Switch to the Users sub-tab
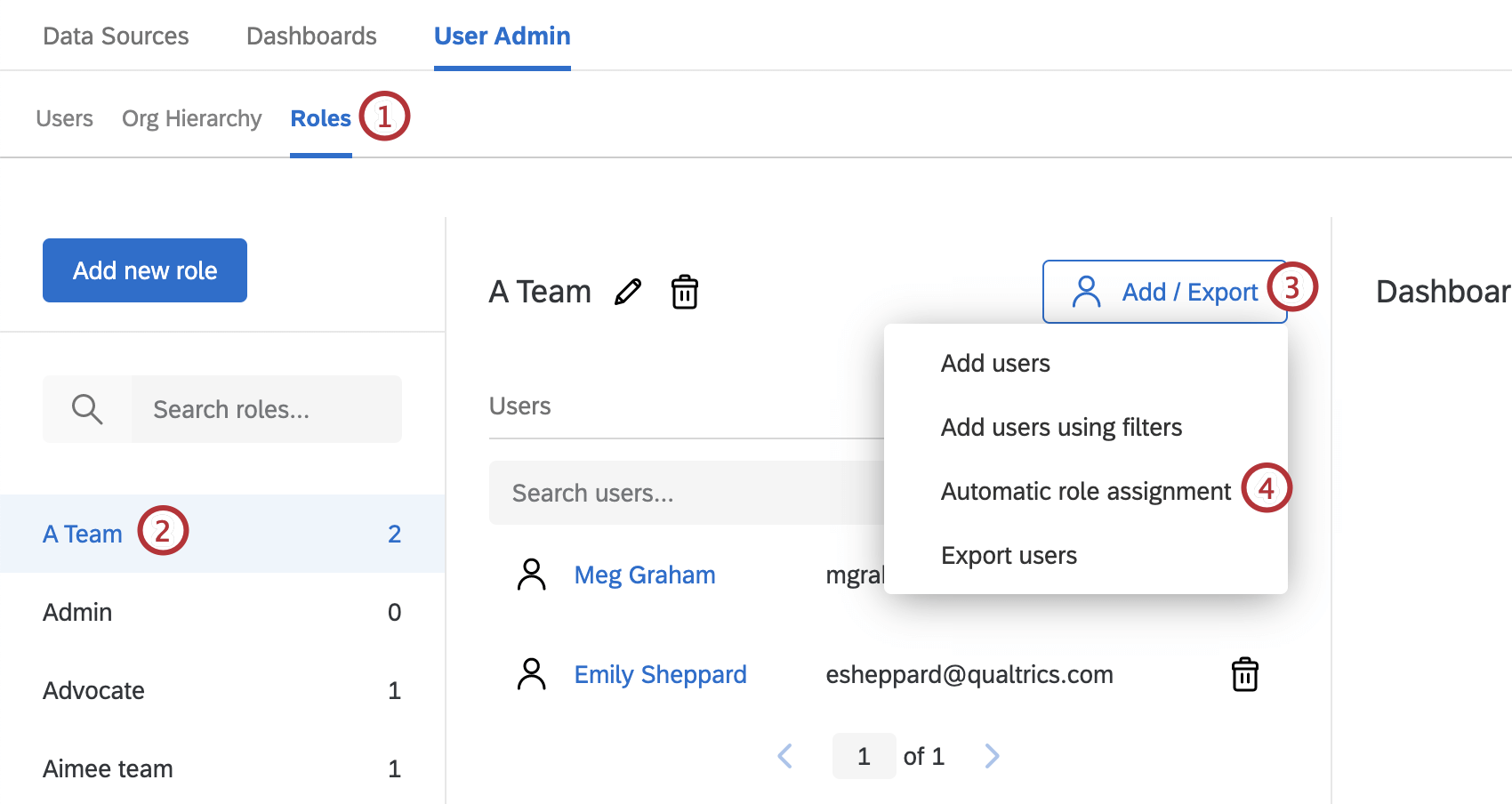1512x804 pixels. [x=63, y=117]
